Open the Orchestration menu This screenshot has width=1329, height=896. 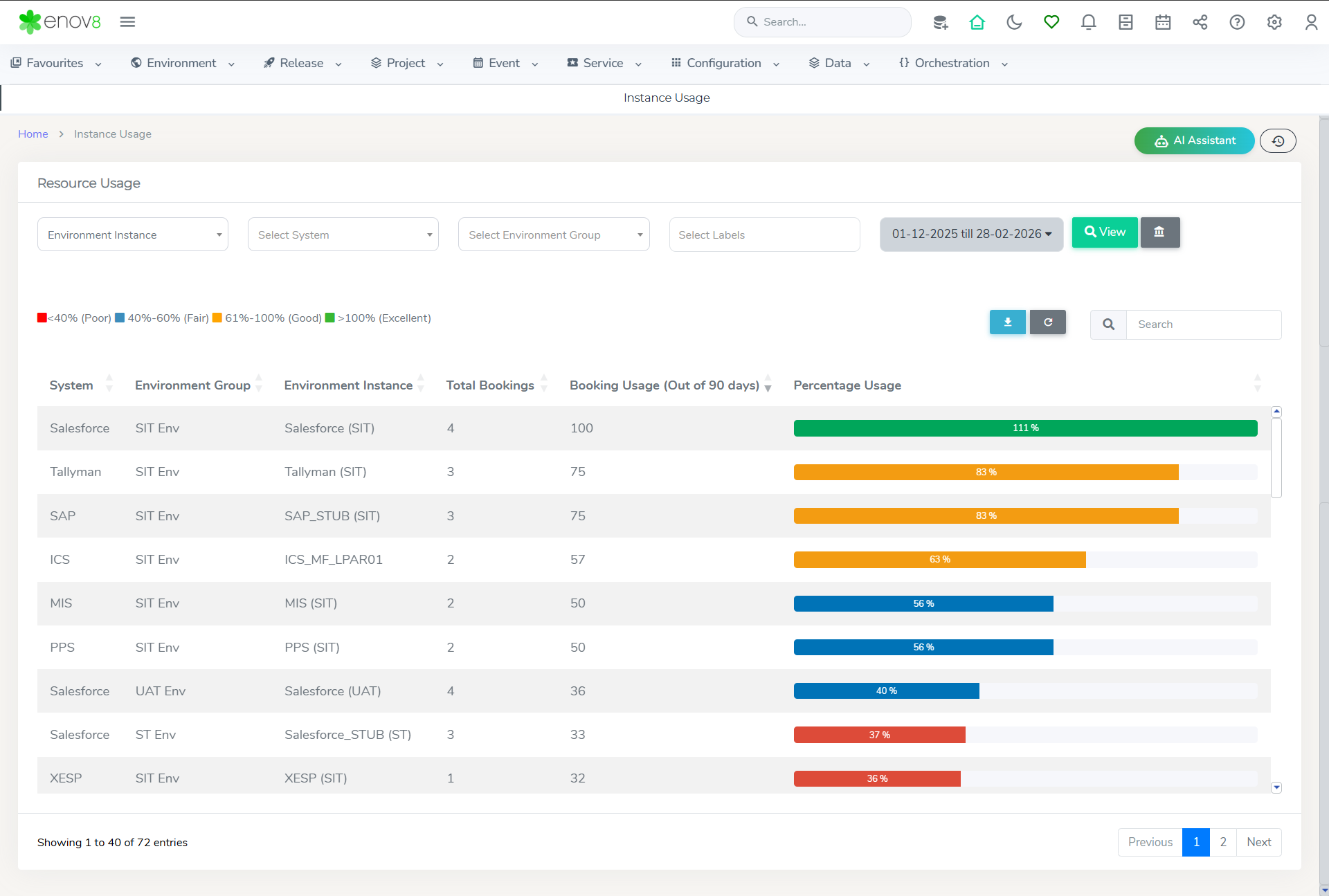(953, 63)
